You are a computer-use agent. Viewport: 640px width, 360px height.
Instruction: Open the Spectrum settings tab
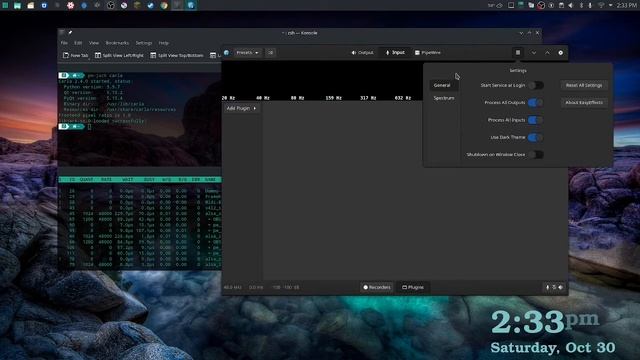(x=443, y=98)
